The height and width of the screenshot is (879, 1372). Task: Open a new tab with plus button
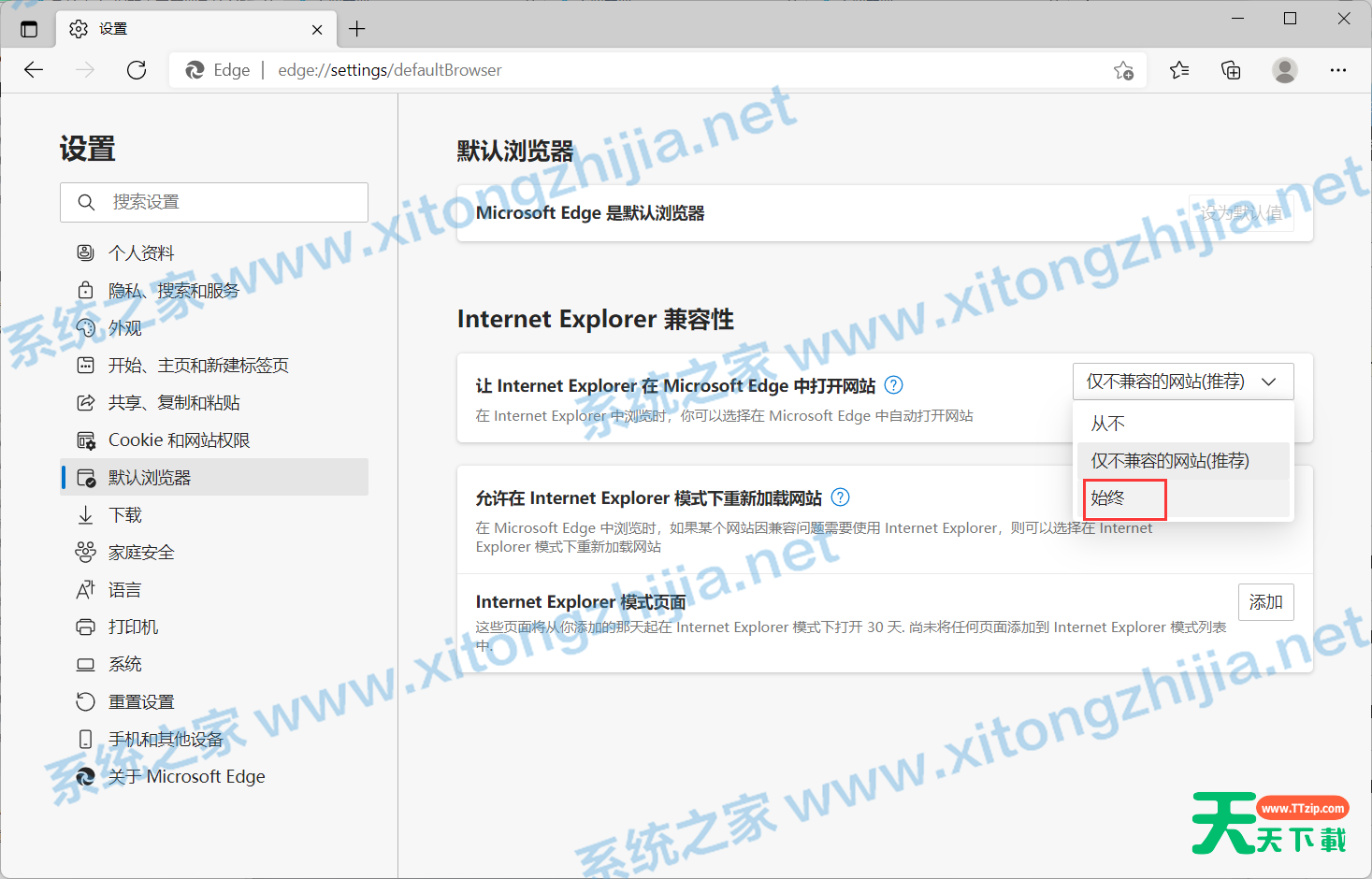coord(356,29)
